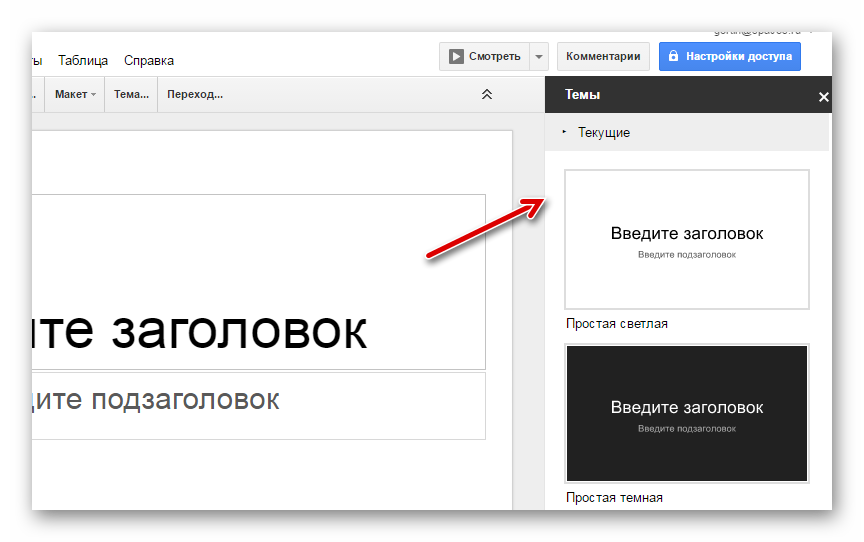Click the blue Настройки доступа button
Screen dimensions: 864x542
coord(729,57)
